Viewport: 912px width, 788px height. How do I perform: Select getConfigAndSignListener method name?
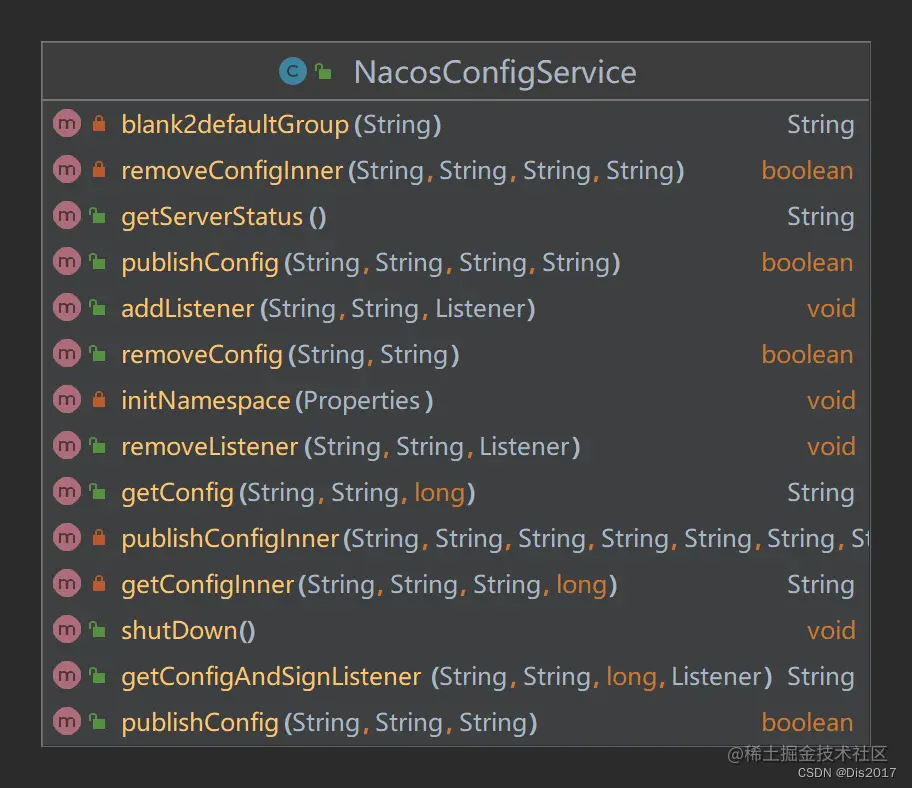point(271,676)
